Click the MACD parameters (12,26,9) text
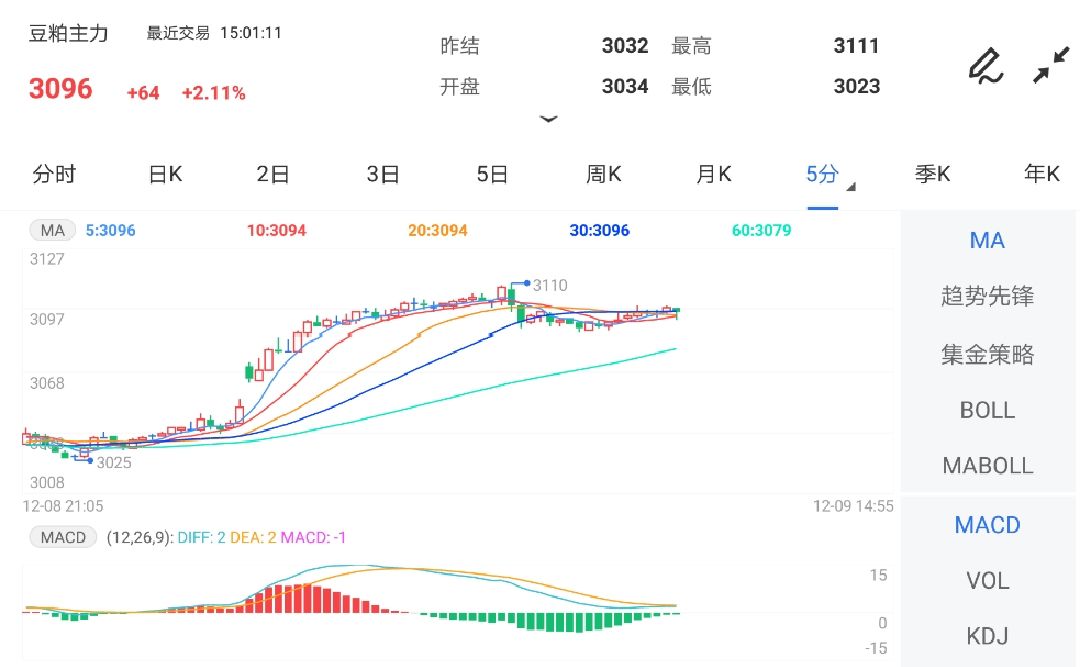Image resolution: width=1080 pixels, height=667 pixels. [x=140, y=537]
